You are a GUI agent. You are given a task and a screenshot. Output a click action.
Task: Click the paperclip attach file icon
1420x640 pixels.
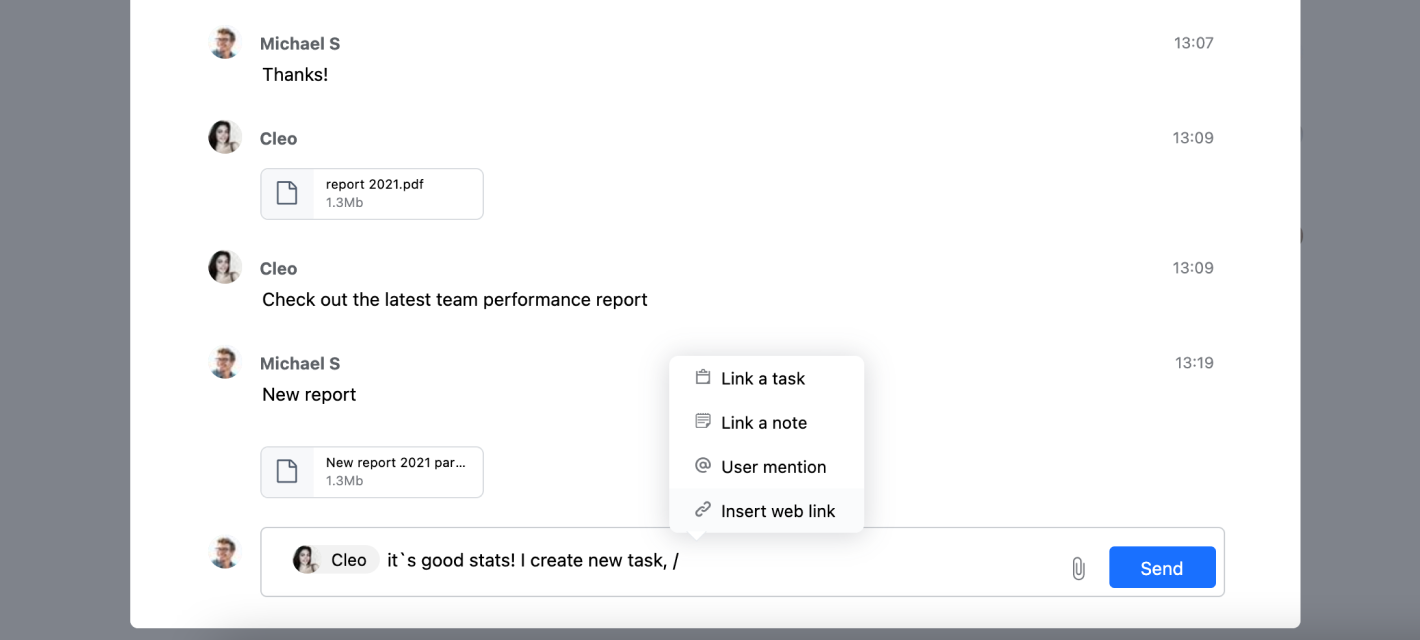pyautogui.click(x=1078, y=569)
